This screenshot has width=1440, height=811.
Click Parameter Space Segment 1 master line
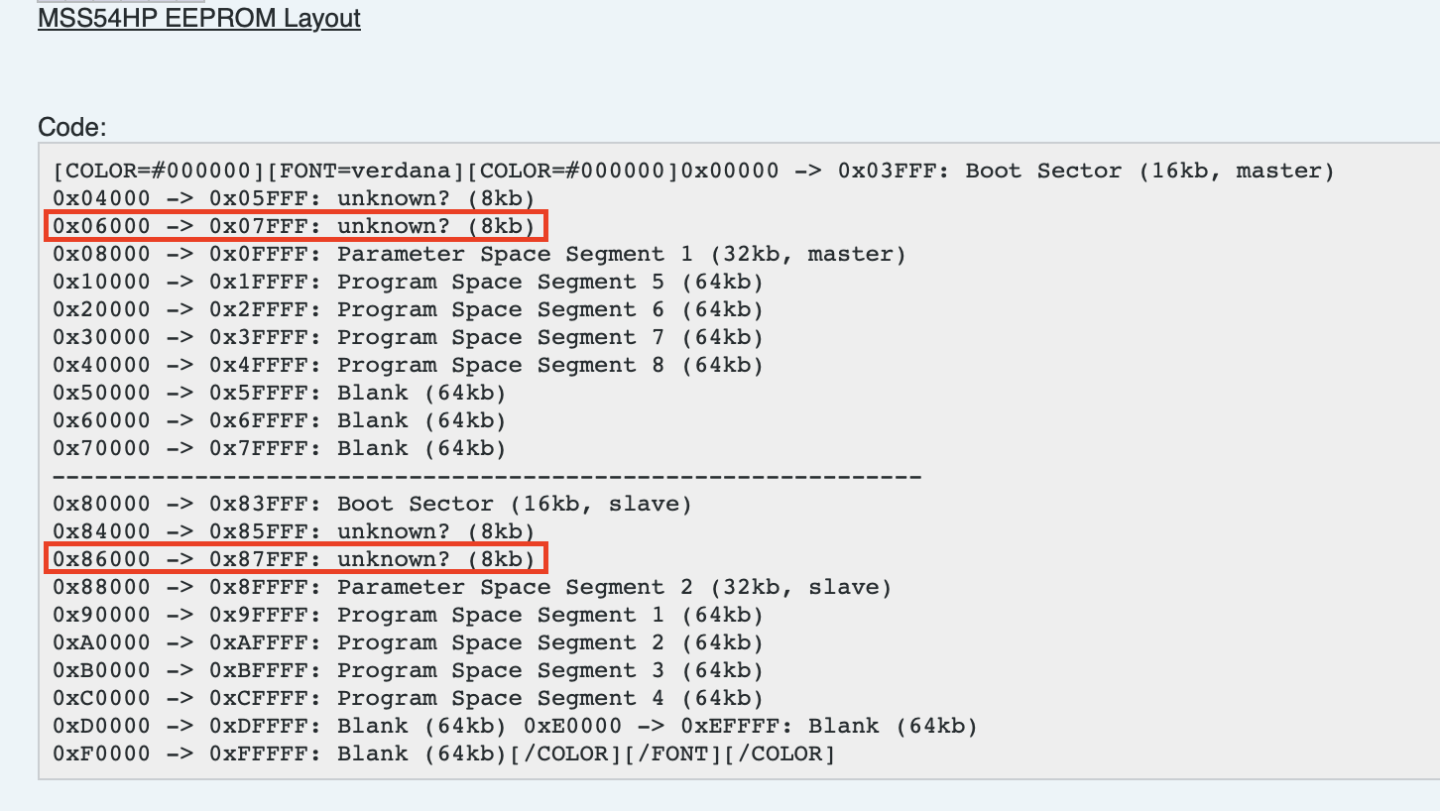click(479, 254)
